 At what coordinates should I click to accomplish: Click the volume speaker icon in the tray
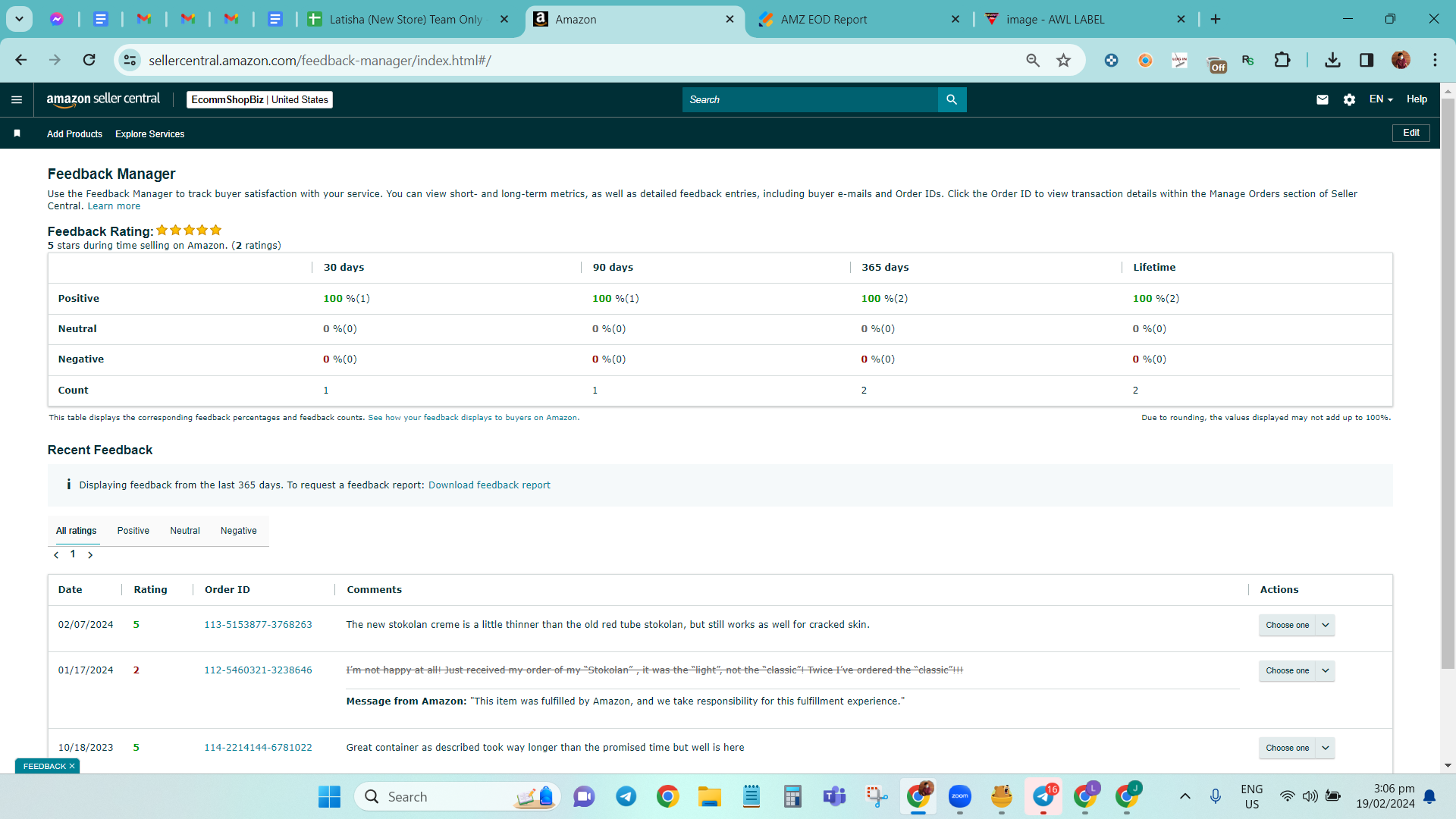coord(1310,796)
